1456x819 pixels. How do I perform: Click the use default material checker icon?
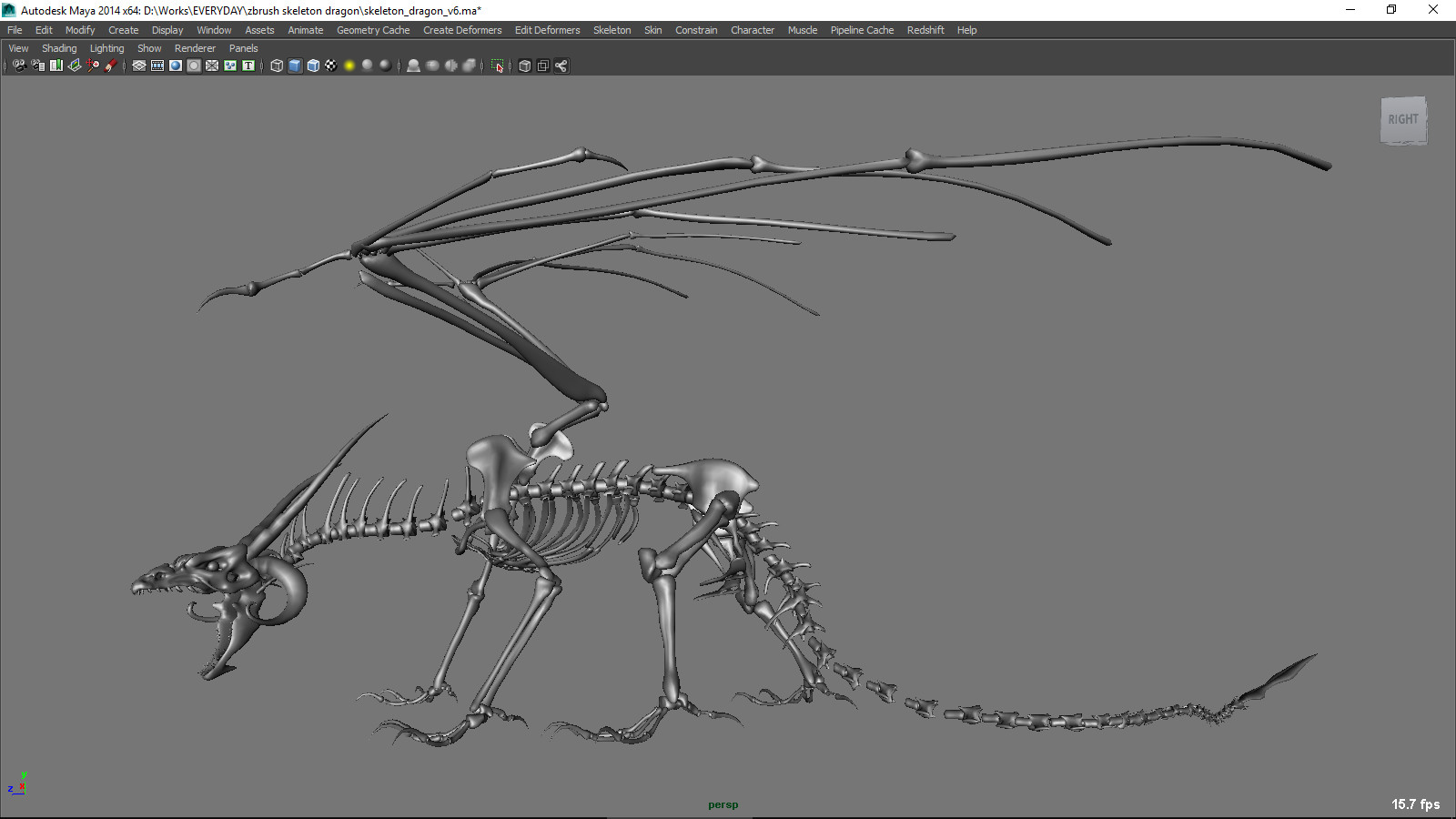(x=330, y=66)
